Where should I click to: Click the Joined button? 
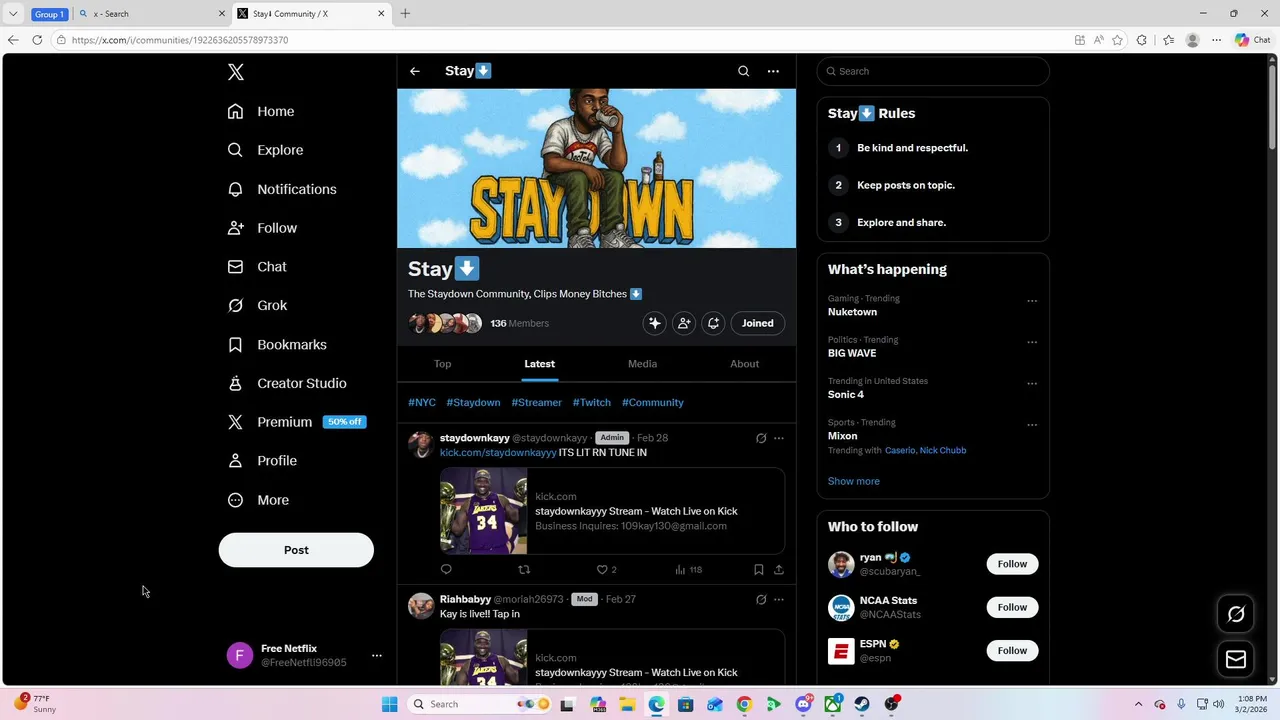[x=757, y=323]
